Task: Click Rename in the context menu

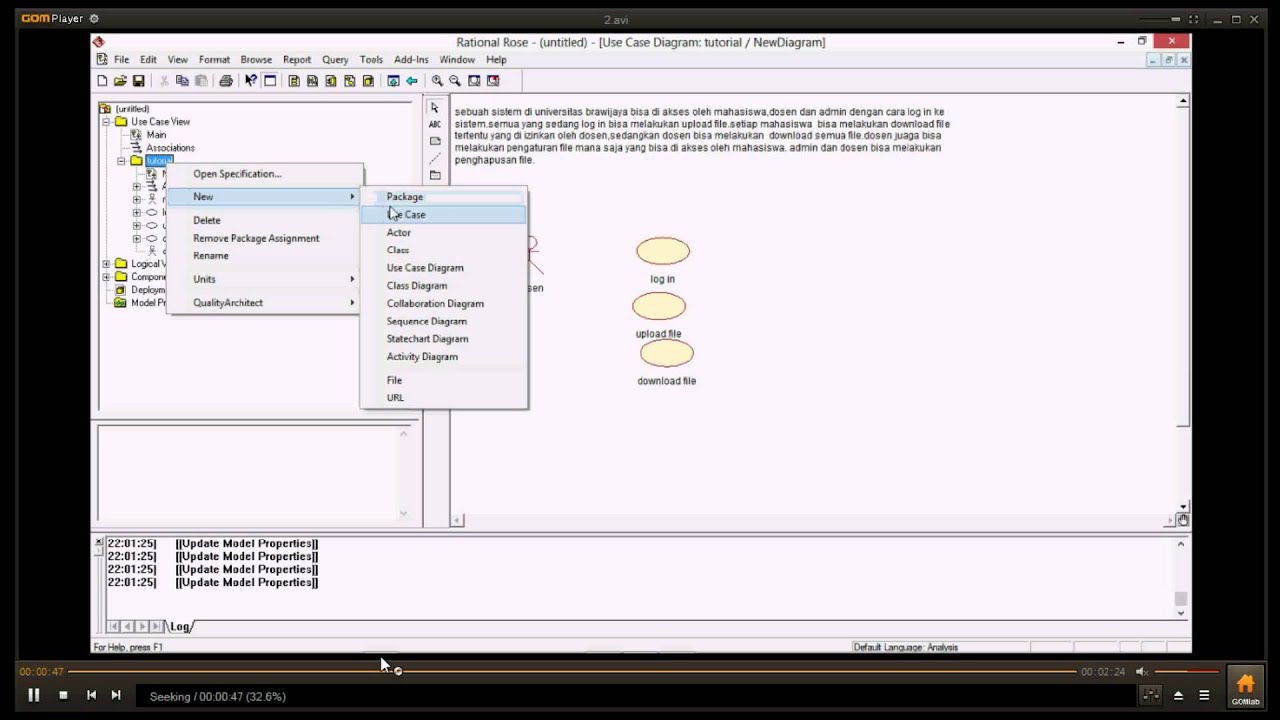Action: [265, 256]
